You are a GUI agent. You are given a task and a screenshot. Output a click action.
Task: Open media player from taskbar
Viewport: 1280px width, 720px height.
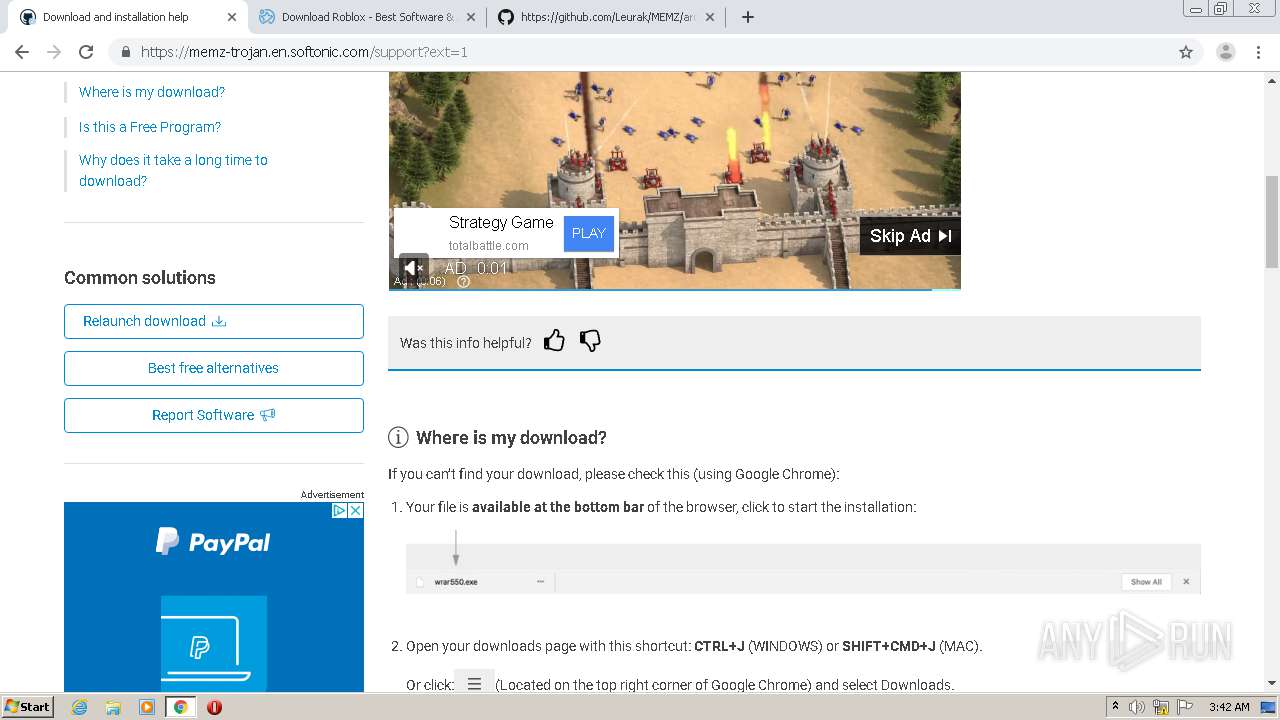147,707
